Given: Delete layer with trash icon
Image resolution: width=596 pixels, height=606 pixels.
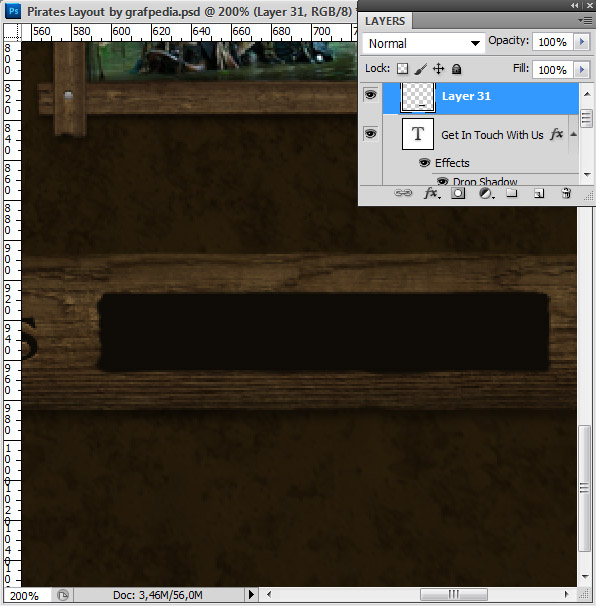Looking at the screenshot, I should (x=566, y=193).
